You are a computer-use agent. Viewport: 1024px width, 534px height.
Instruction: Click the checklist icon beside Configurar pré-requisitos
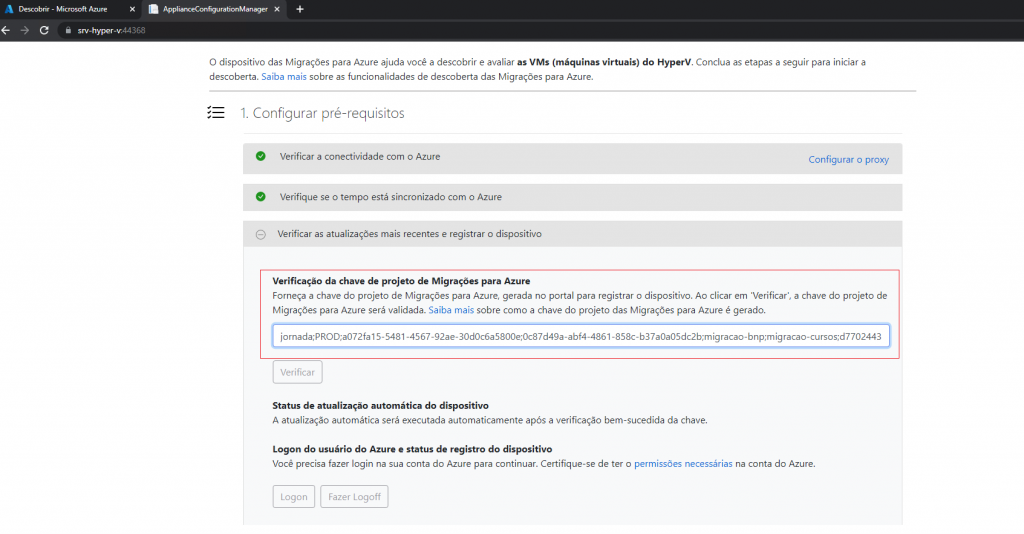pyautogui.click(x=215, y=113)
